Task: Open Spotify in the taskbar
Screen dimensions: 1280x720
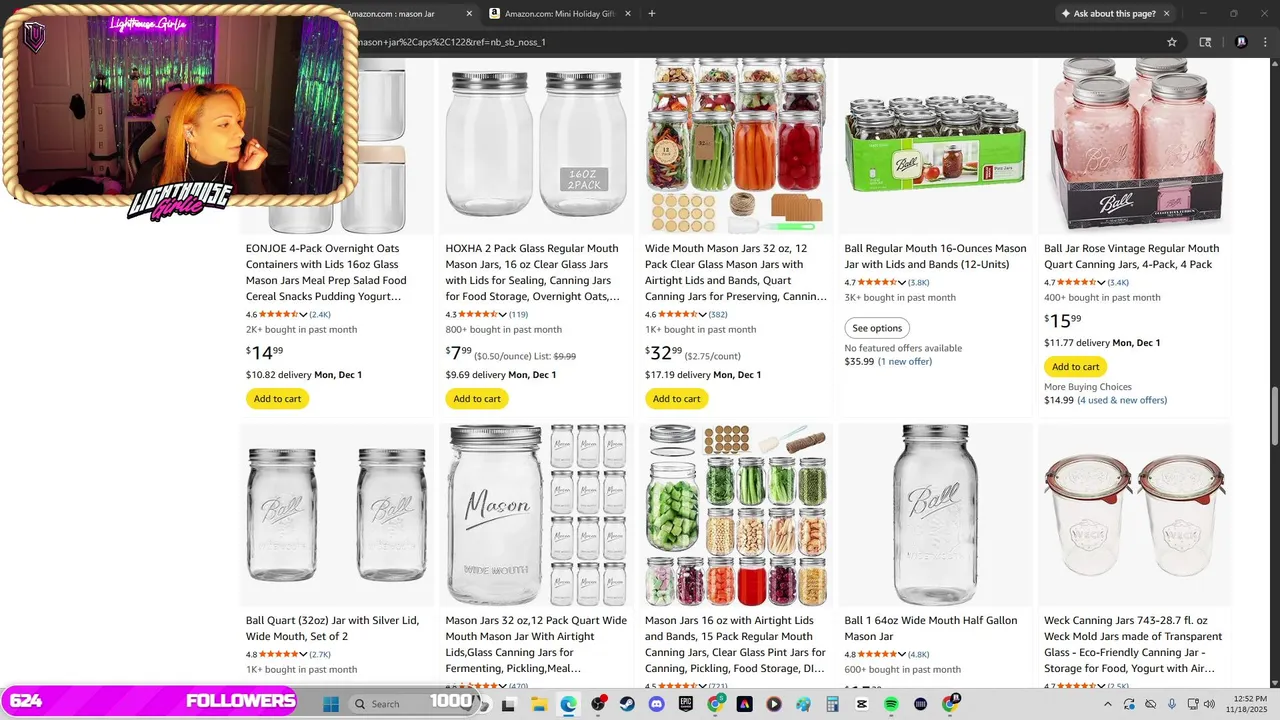Action: [891, 704]
